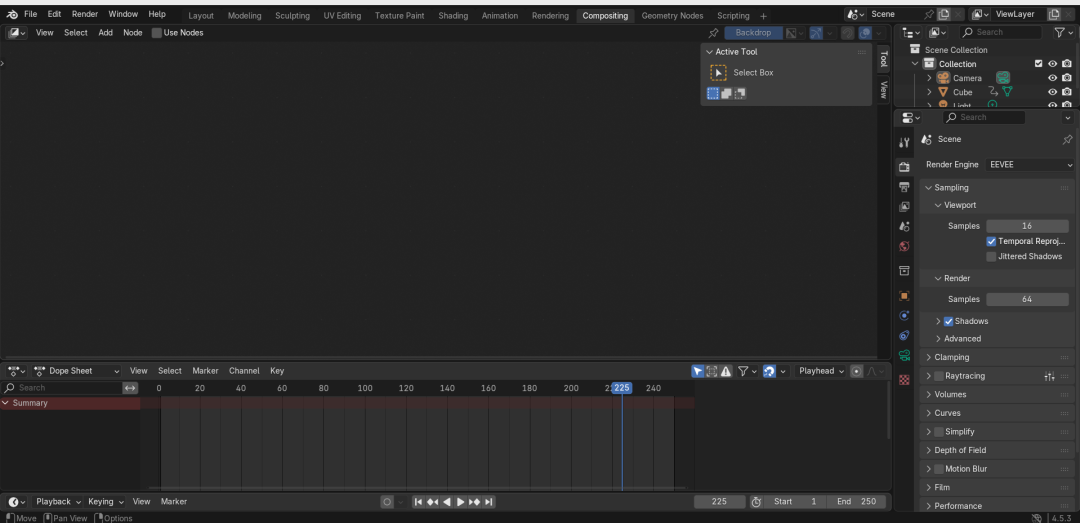Toggle Only Show Errors warning icon
The height and width of the screenshot is (523, 1080).
coord(726,371)
